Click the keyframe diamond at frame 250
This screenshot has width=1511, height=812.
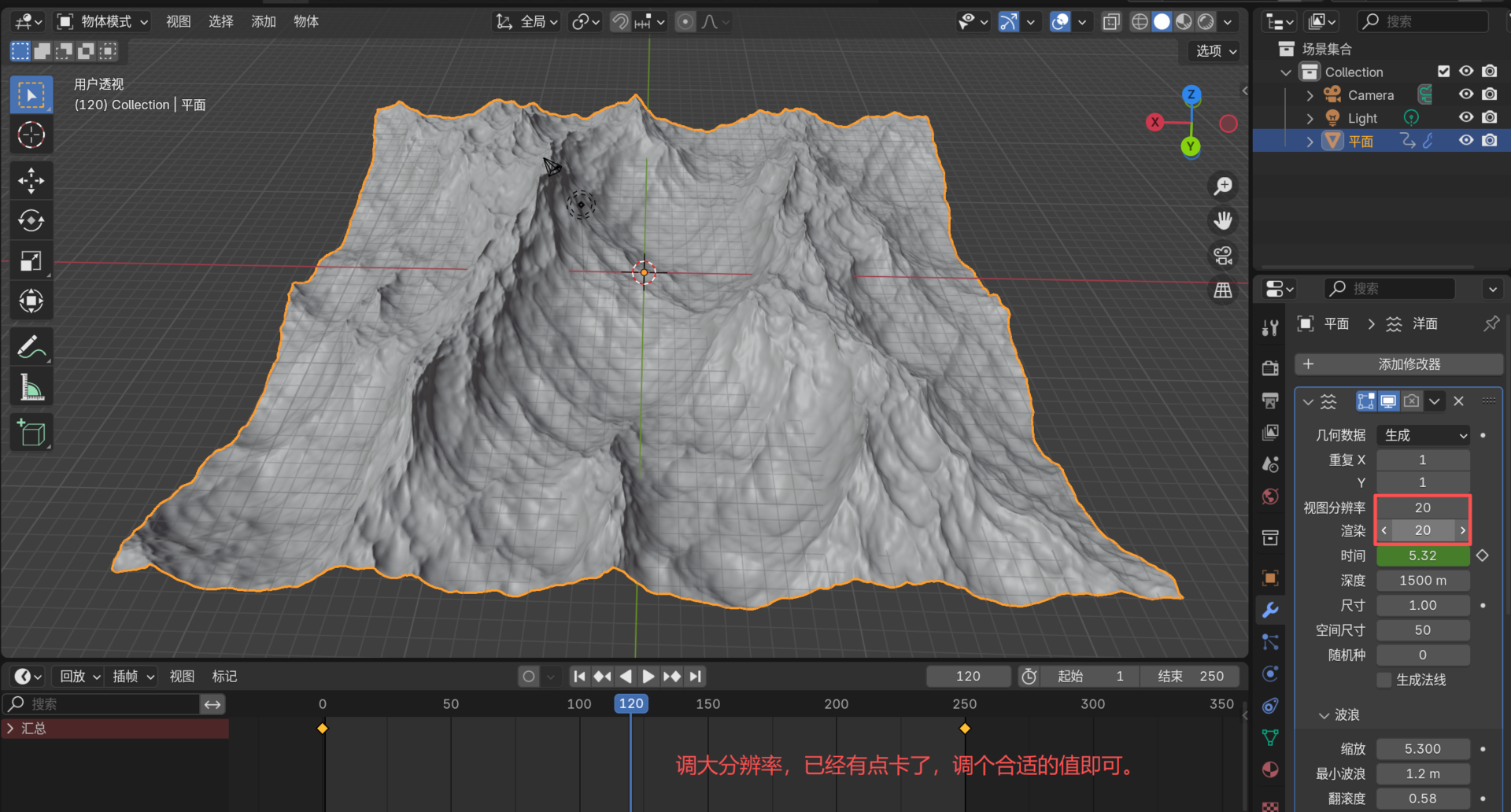965,728
